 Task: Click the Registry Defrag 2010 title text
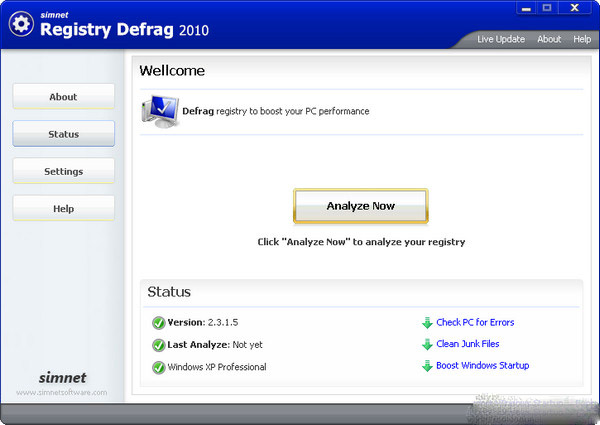click(x=124, y=29)
